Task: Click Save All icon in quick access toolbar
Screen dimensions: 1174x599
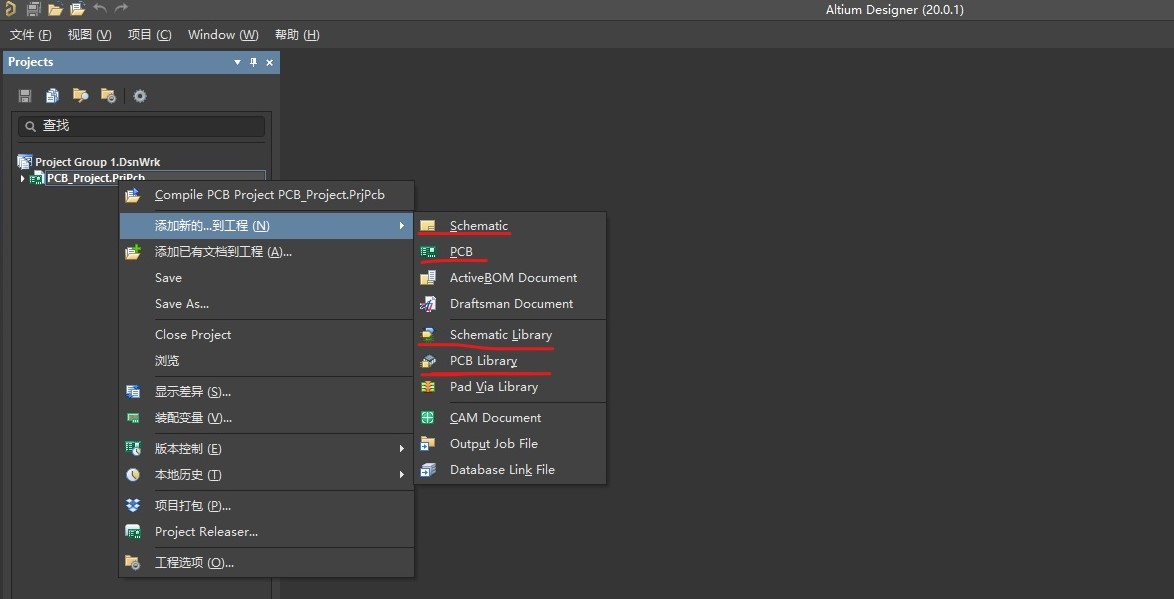Action: [x=34, y=9]
